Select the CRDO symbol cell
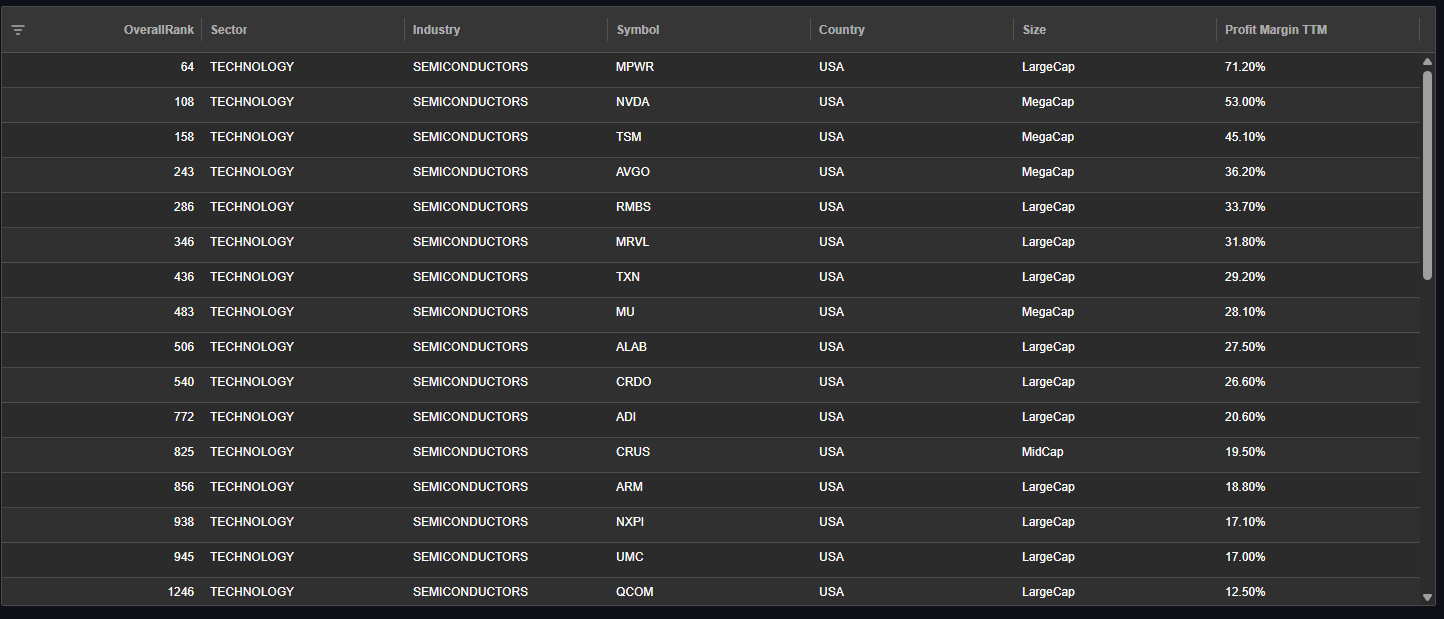The width and height of the screenshot is (1444, 619). click(634, 382)
